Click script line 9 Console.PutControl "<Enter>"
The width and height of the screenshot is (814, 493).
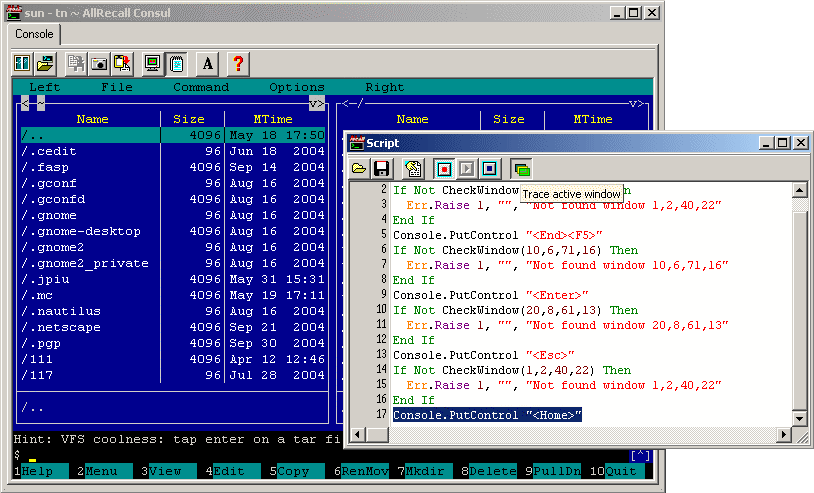[x=491, y=295]
